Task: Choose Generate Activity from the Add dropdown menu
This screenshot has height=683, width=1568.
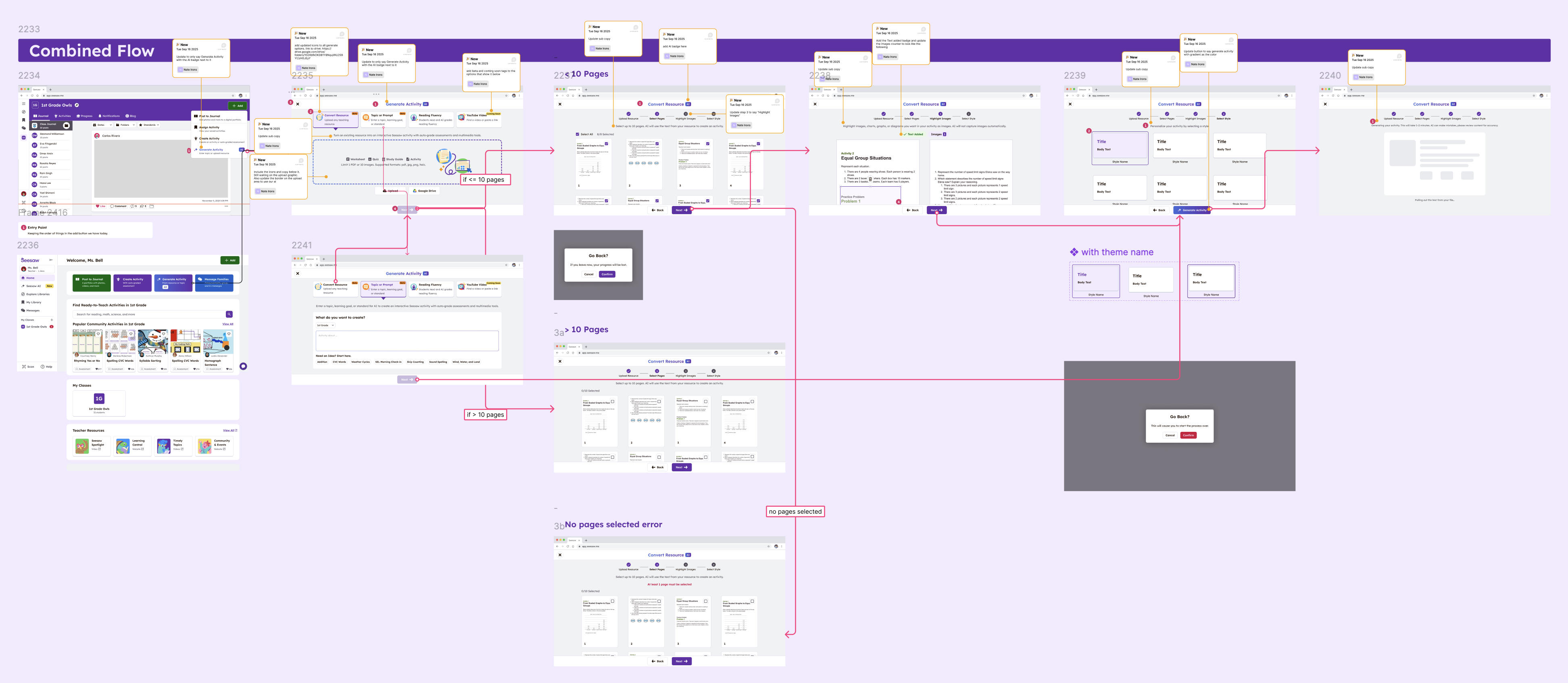Action: click(x=211, y=150)
